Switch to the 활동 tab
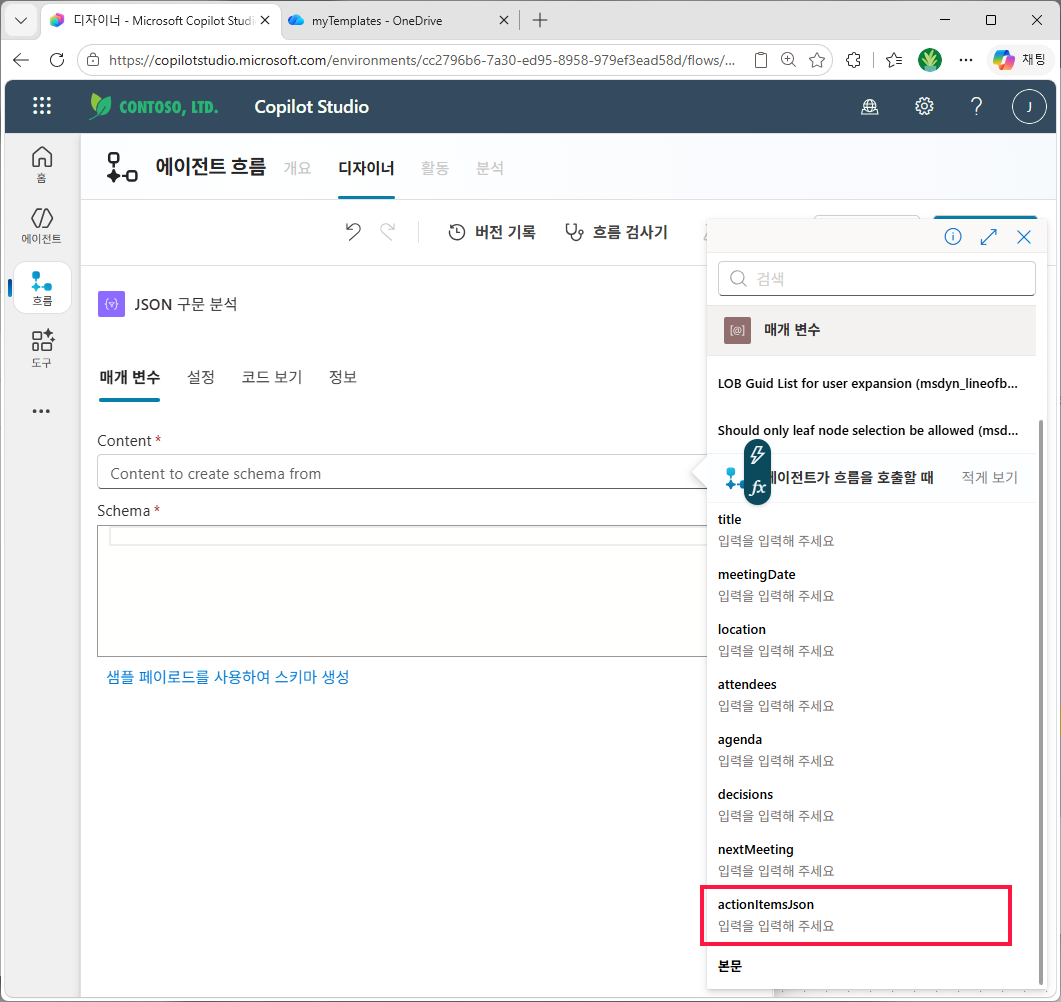 434,168
